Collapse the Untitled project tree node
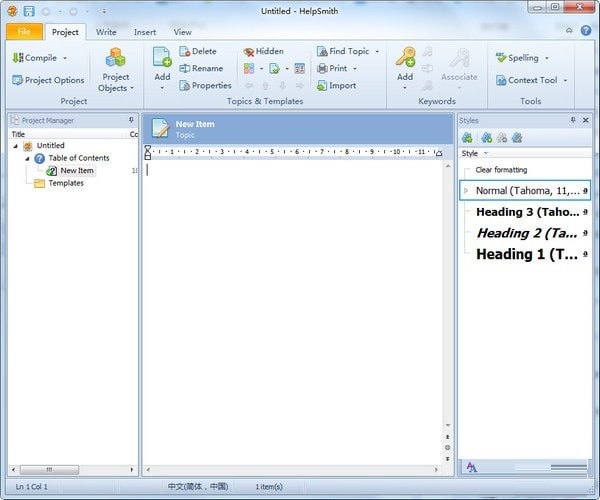The image size is (600, 500). 16,146
